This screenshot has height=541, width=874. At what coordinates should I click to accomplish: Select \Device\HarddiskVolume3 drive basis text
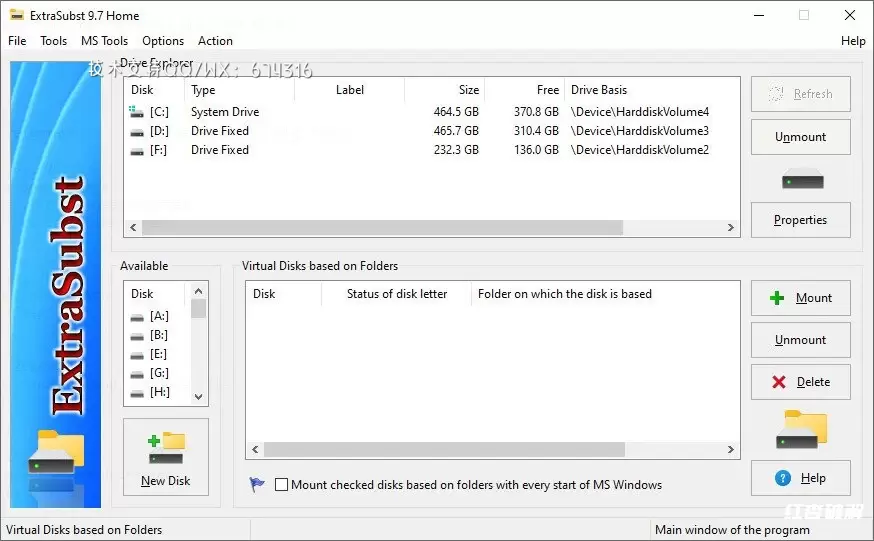(640, 131)
